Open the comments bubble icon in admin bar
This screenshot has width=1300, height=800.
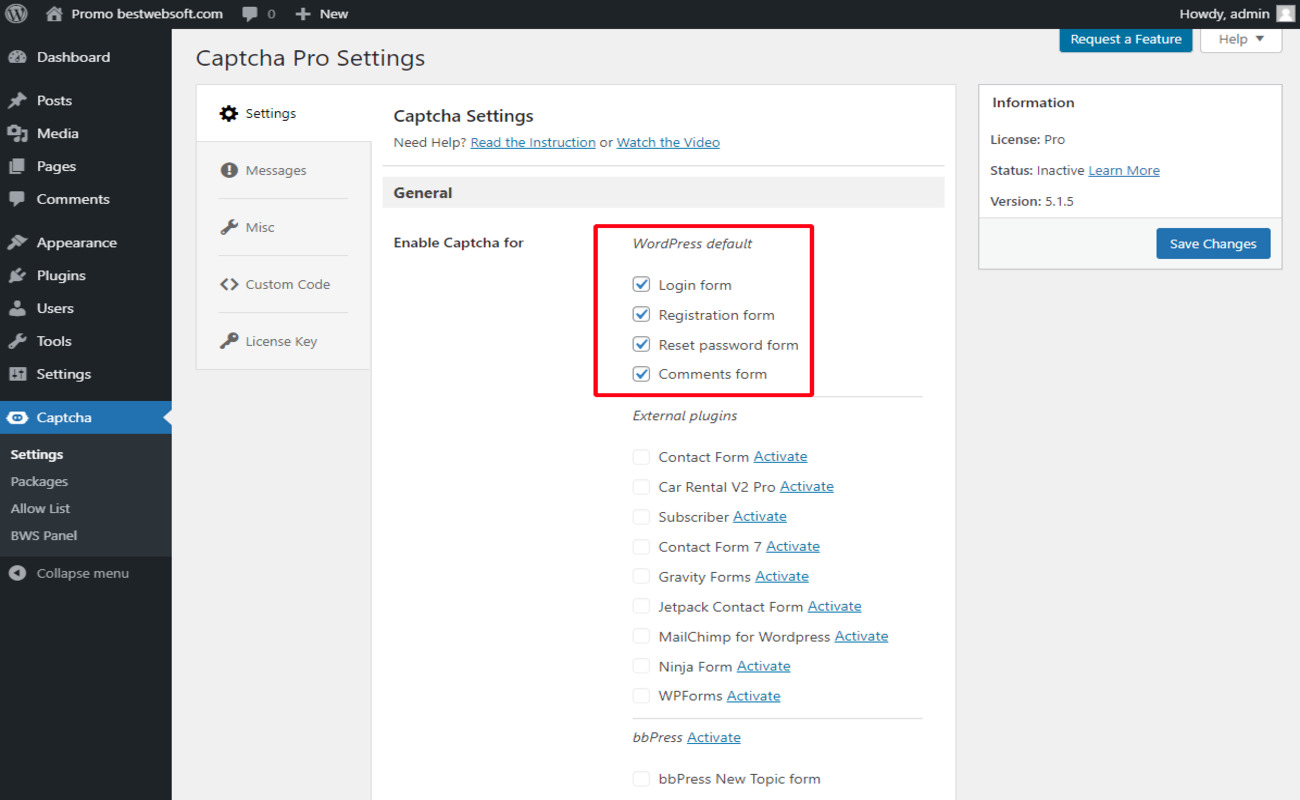point(250,14)
